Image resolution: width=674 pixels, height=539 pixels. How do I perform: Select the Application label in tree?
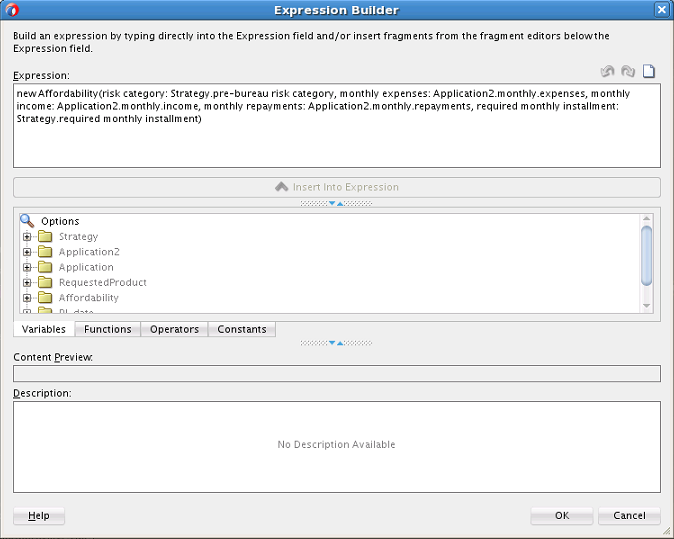pos(86,267)
